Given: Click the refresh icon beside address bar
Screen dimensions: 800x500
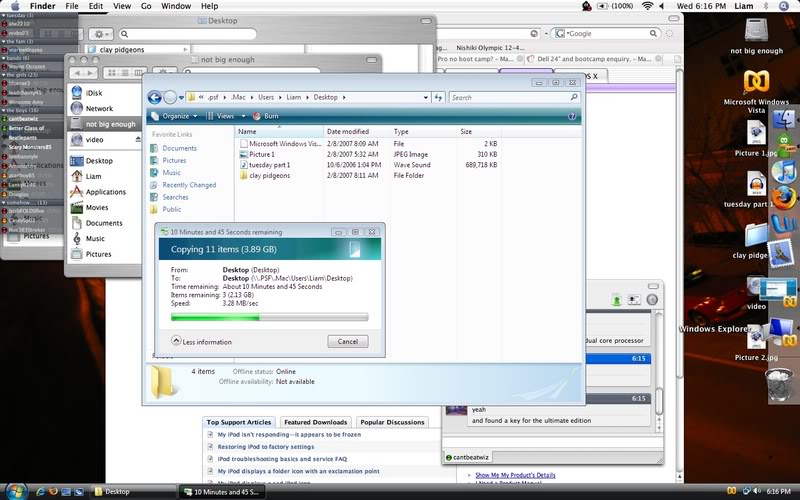Looking at the screenshot, I should click(438, 97).
